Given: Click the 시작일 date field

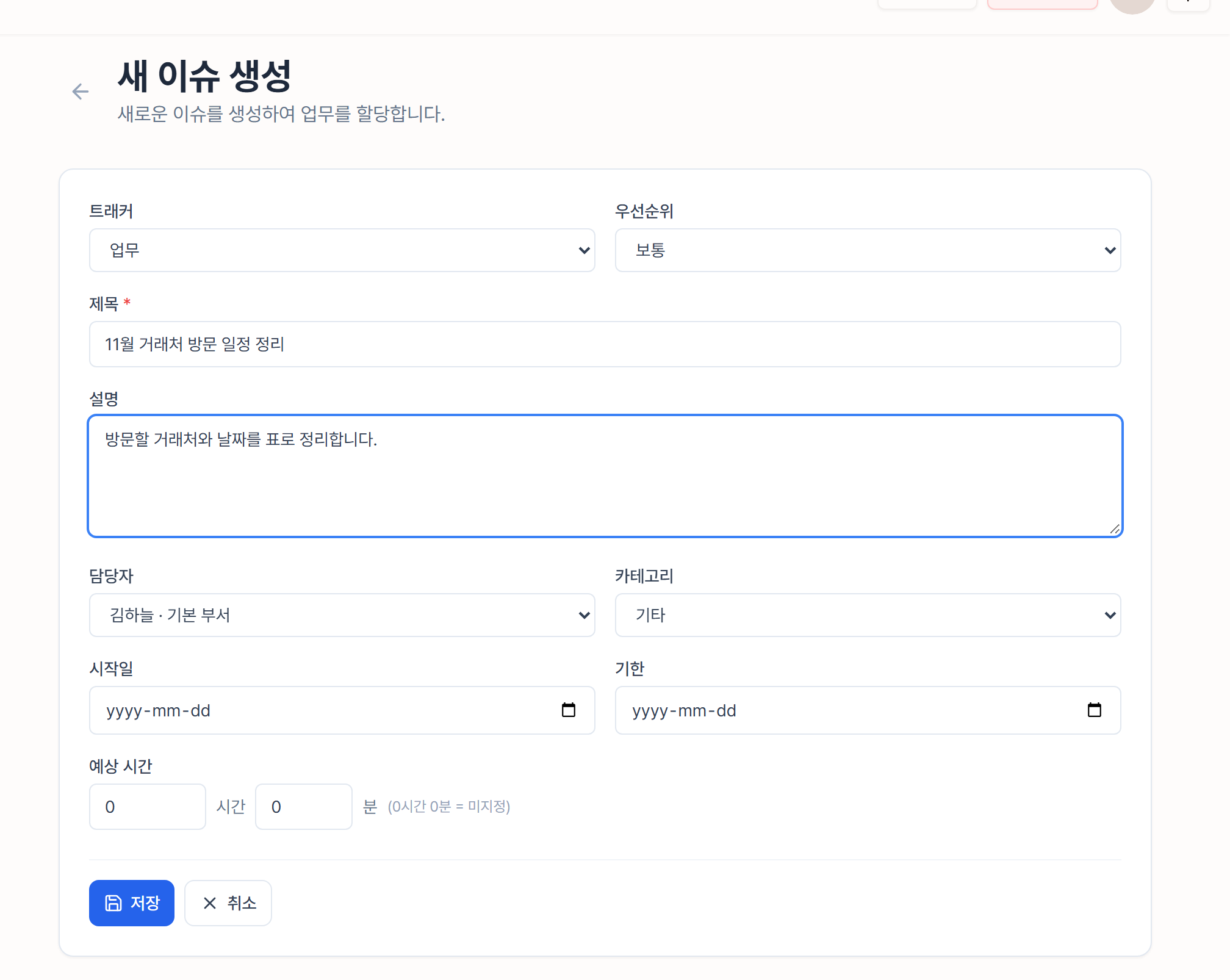Looking at the screenshot, I should coord(342,710).
